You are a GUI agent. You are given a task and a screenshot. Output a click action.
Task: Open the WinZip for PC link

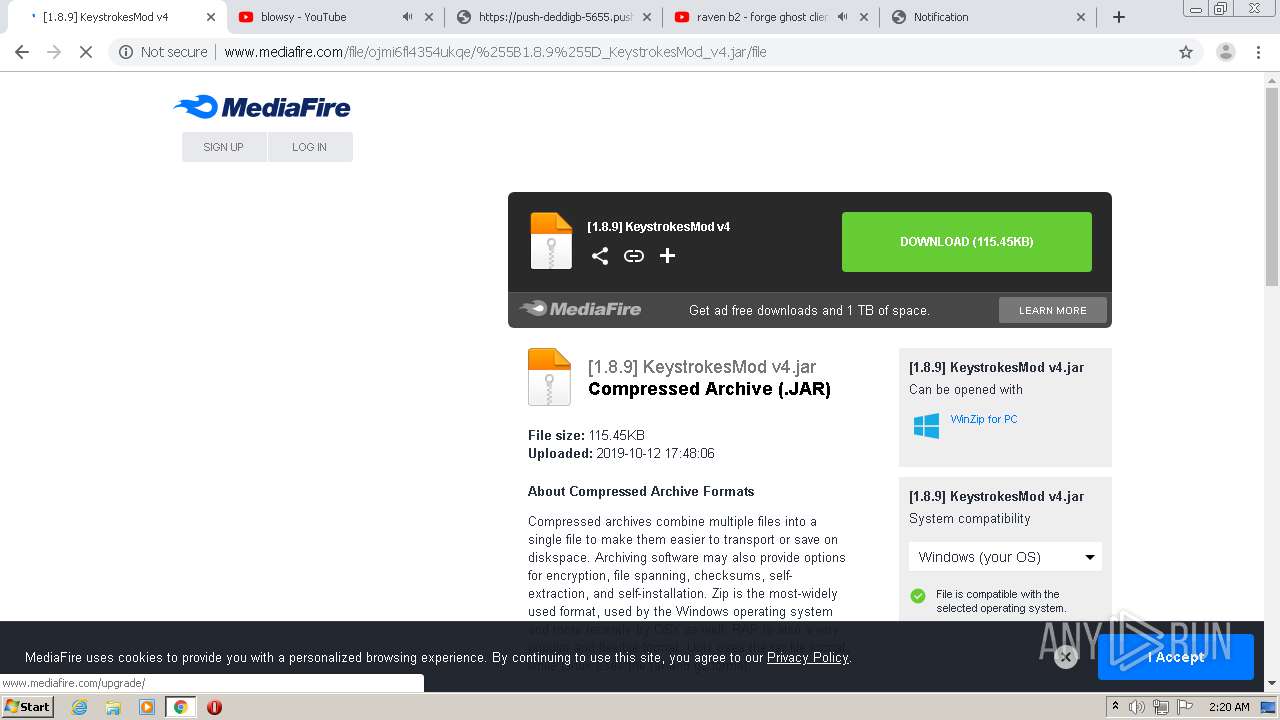tap(984, 419)
